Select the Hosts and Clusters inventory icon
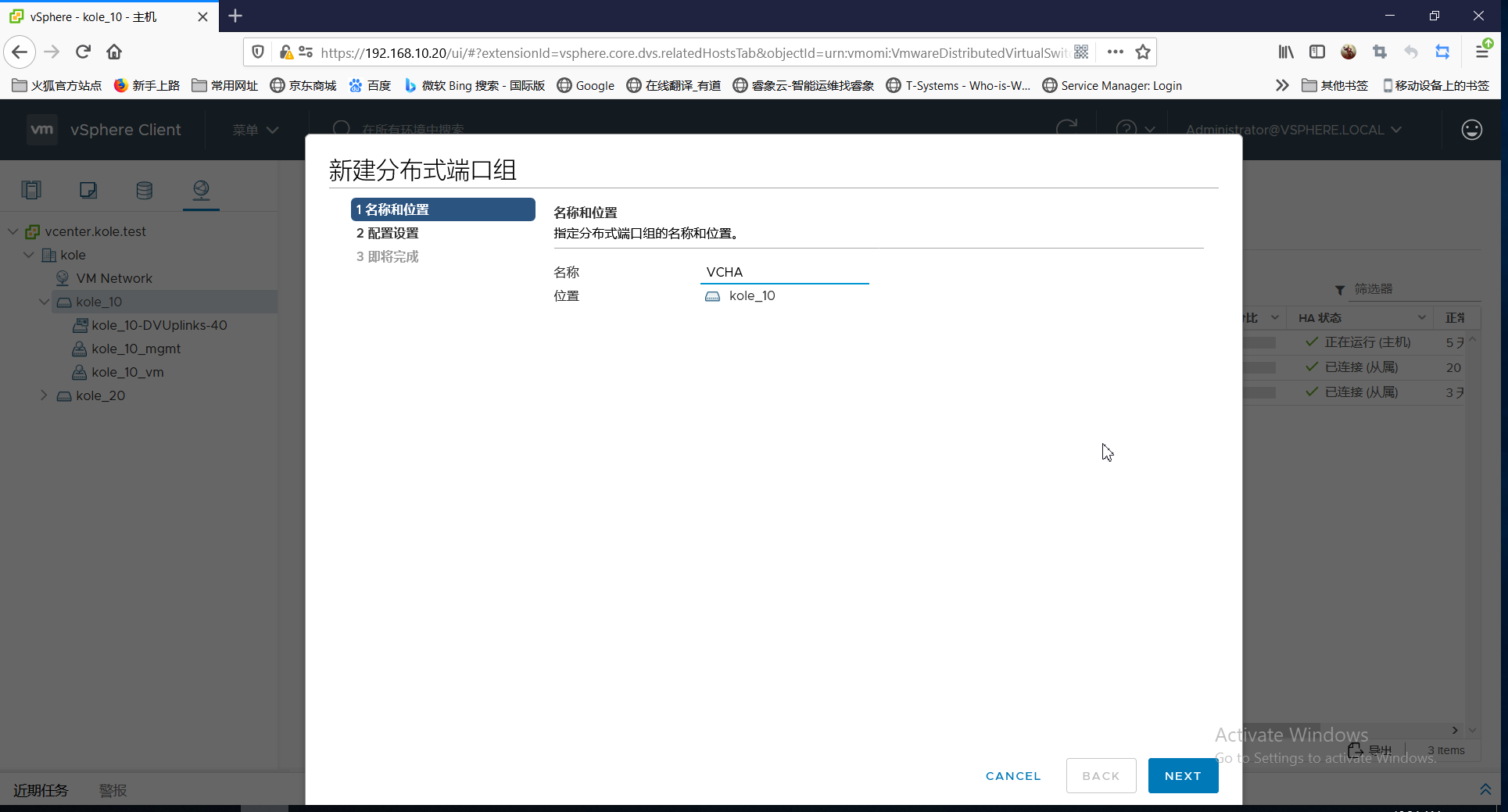Viewport: 1508px width, 812px height. click(x=31, y=189)
